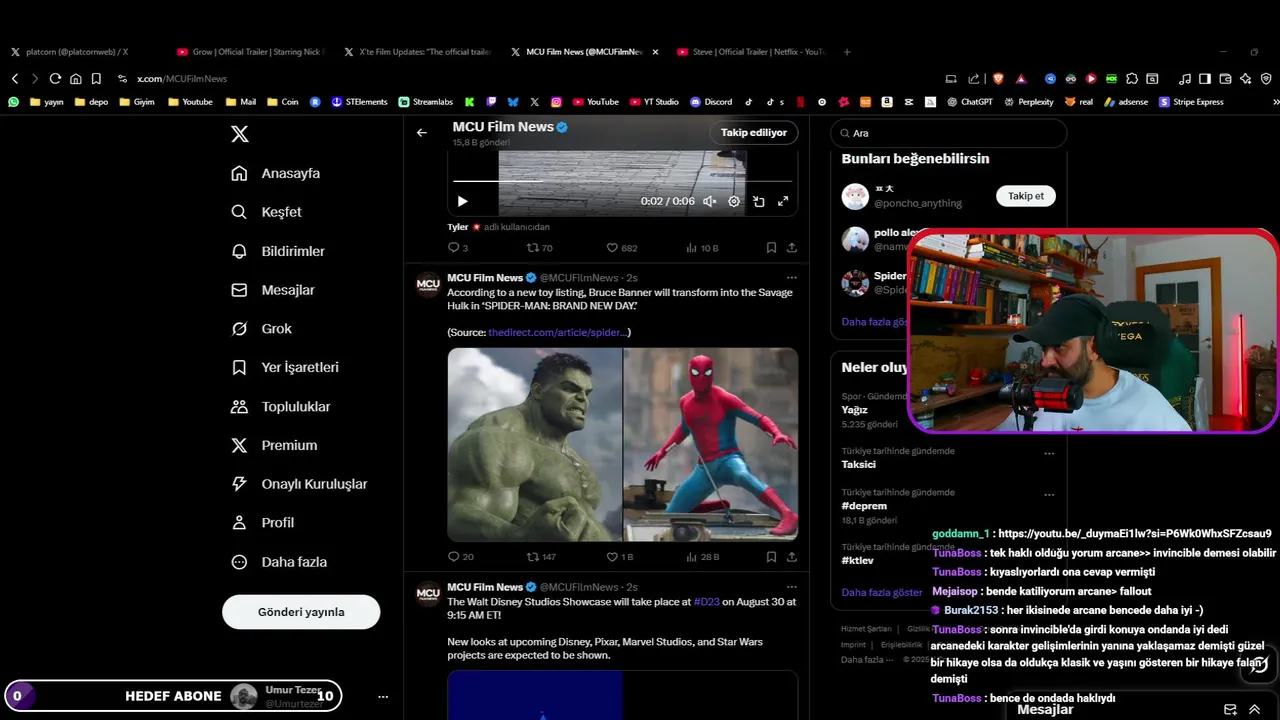Reply to the video post with 3 replies
Screen dimensions: 1280x720
point(458,248)
